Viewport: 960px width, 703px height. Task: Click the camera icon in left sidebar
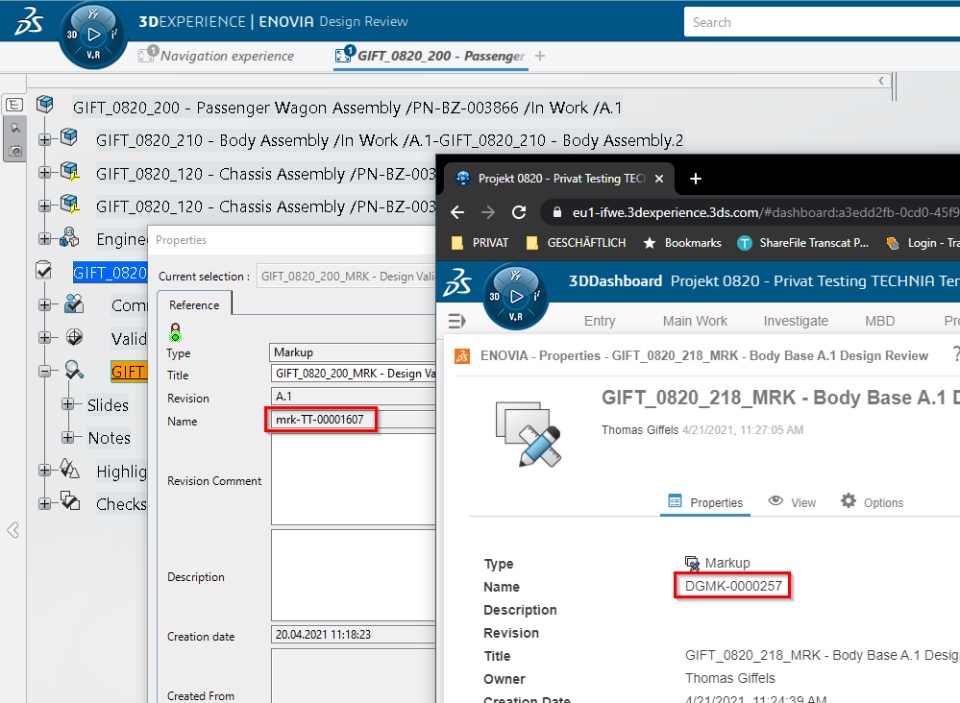(15, 151)
